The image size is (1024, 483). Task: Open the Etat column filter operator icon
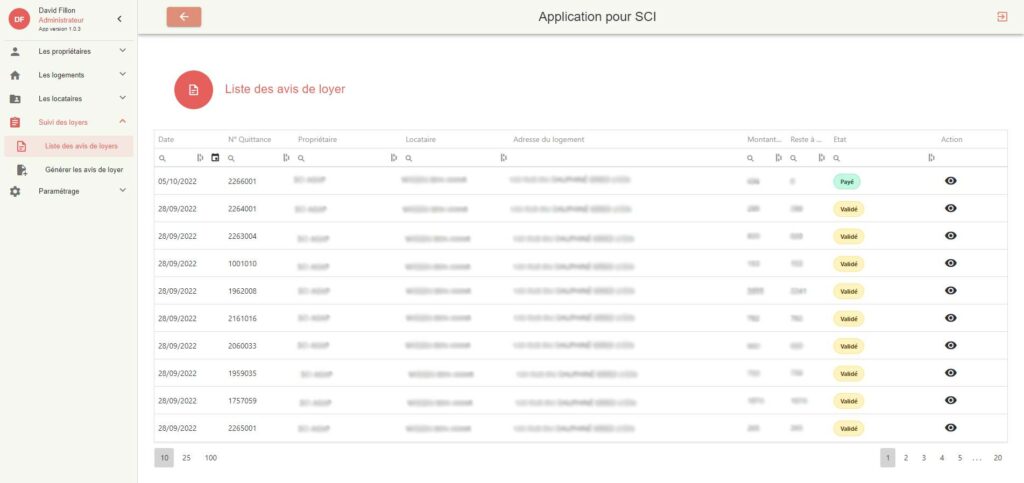point(930,158)
